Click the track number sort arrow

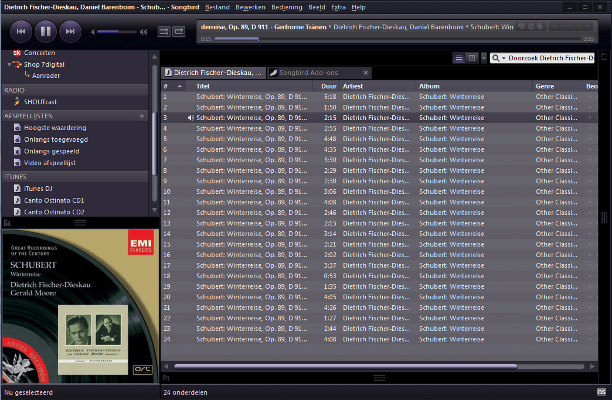tap(180, 86)
